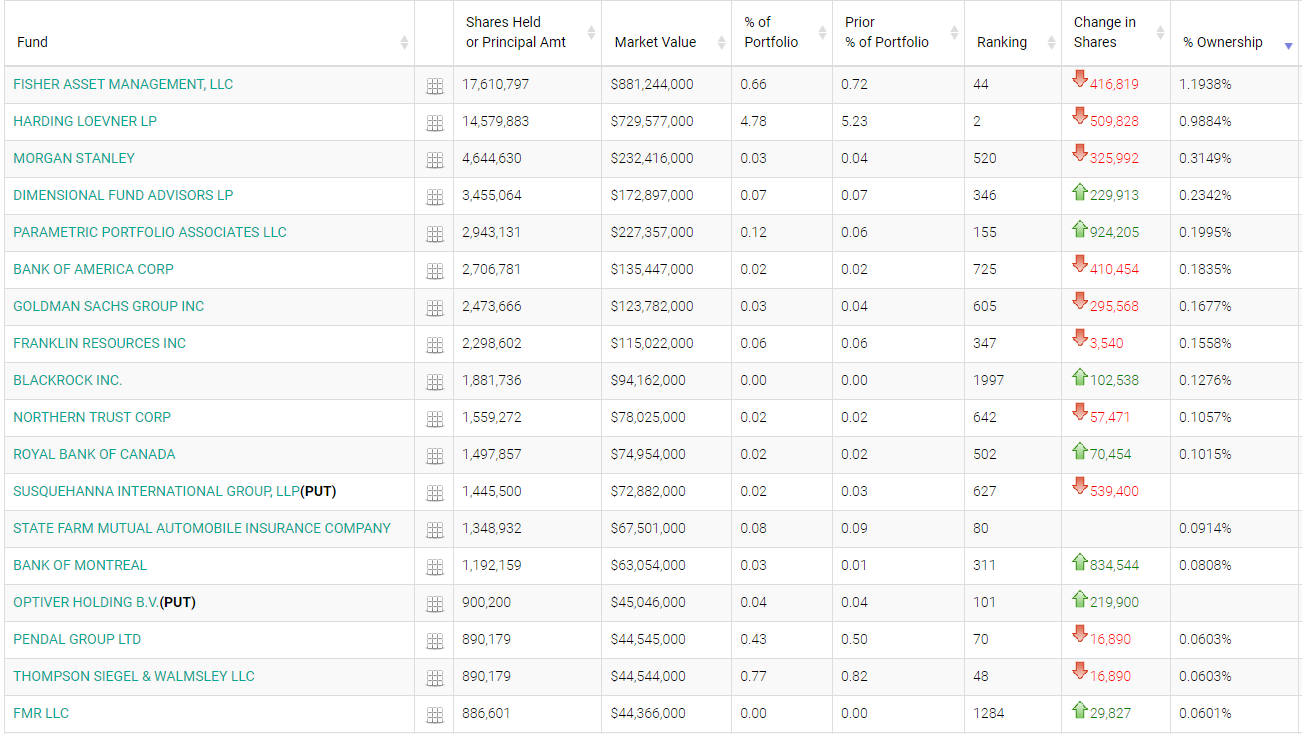Open FRANKLIN RESOURCES INC link
This screenshot has width=1302, height=734.
coord(99,343)
